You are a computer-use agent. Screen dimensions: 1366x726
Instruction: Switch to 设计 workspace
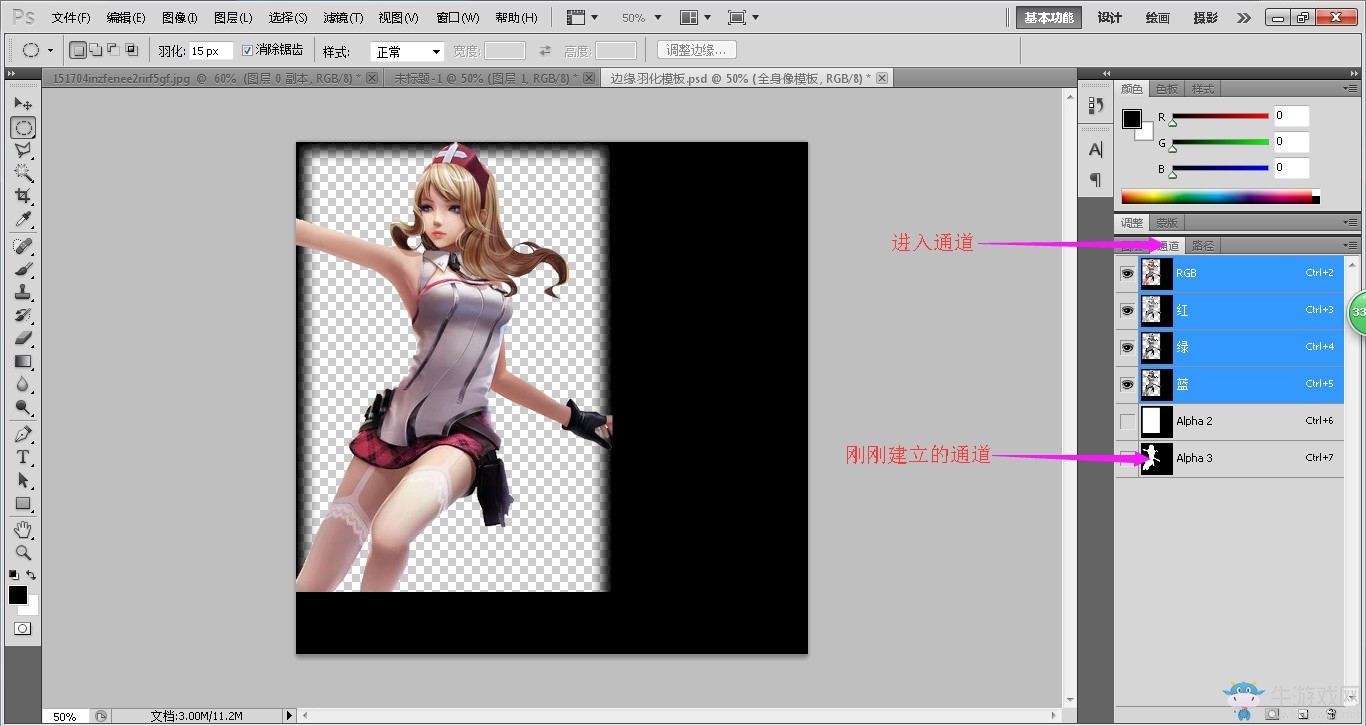[1110, 18]
